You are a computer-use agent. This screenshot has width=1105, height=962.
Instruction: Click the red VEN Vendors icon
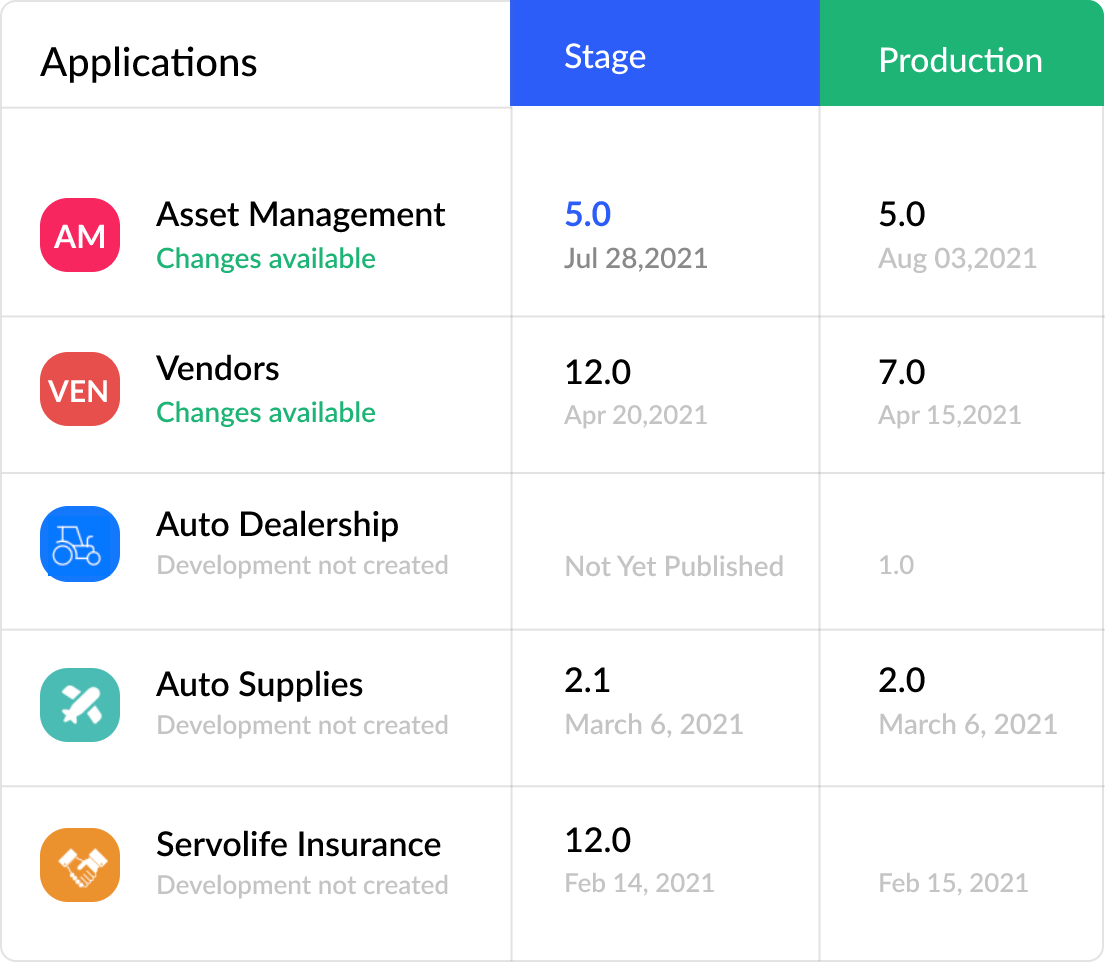pos(80,390)
